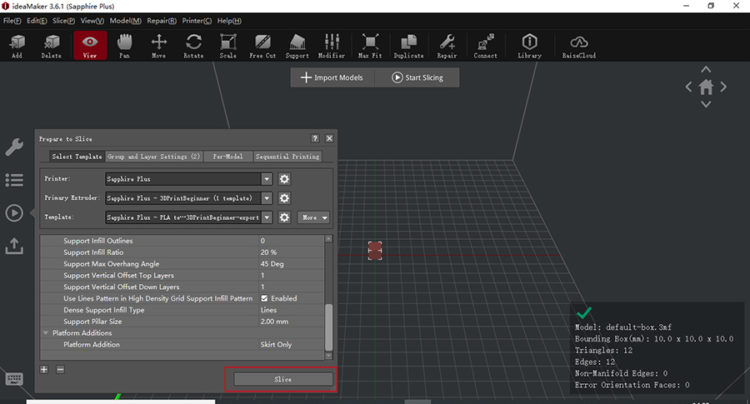Click the scrollbar up arrow in settings list

click(329, 239)
